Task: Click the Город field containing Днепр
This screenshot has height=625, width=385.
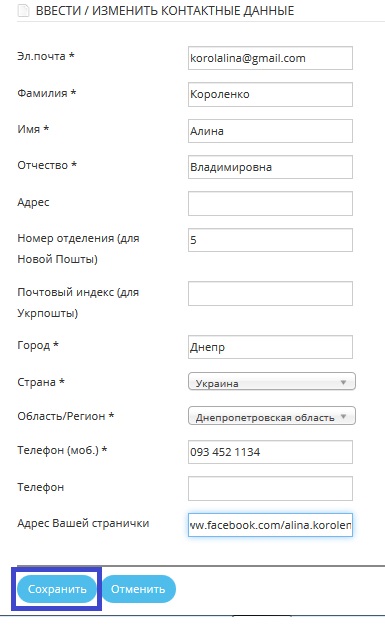Action: coord(270,347)
